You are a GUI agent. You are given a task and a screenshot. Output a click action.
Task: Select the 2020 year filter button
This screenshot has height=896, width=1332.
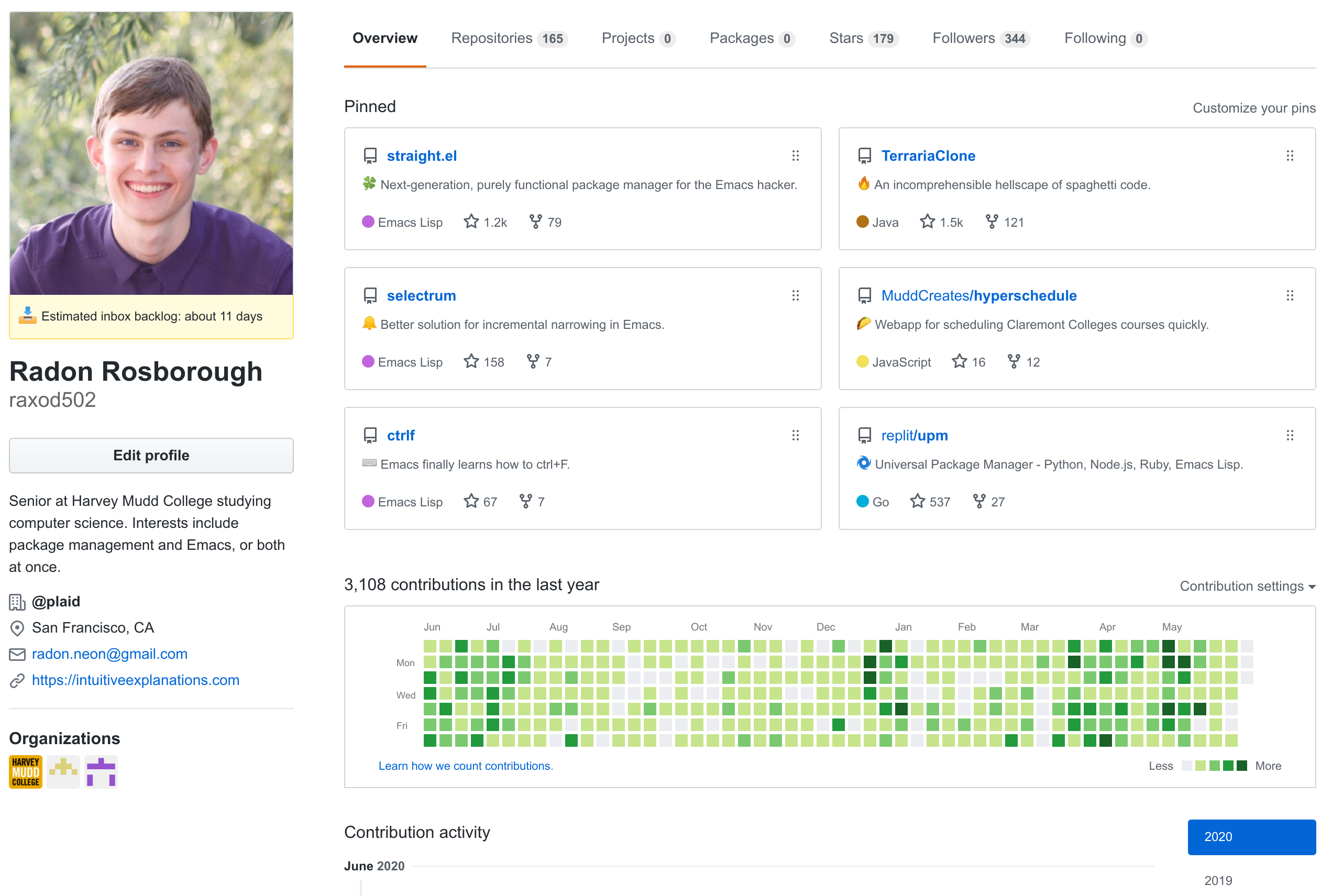(x=1251, y=837)
